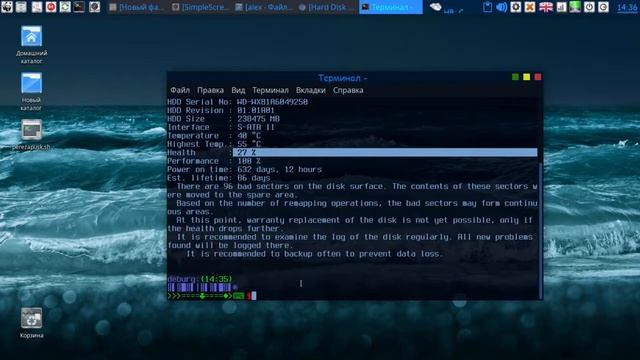Switch to the alex - Файл... taskbar window
Viewport: 640px width, 360px height.
tap(264, 7)
